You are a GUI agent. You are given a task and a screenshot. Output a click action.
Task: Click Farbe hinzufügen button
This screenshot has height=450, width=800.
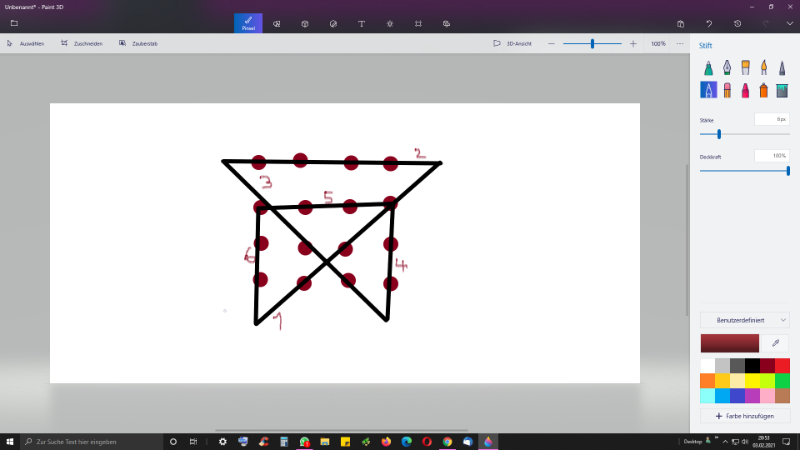point(745,415)
